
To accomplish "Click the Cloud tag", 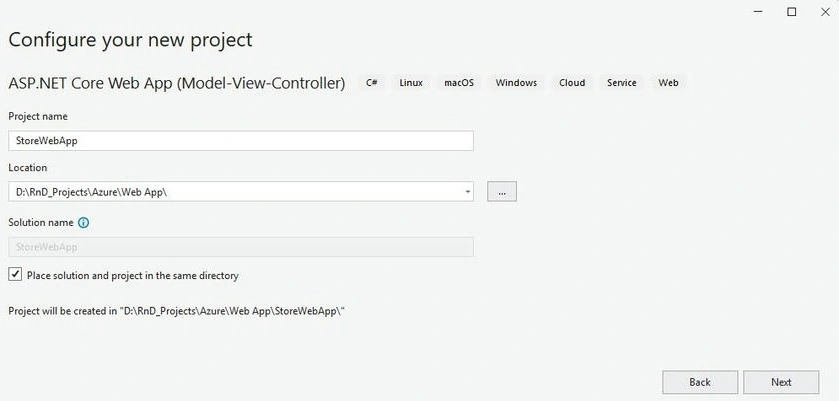I will click(572, 83).
